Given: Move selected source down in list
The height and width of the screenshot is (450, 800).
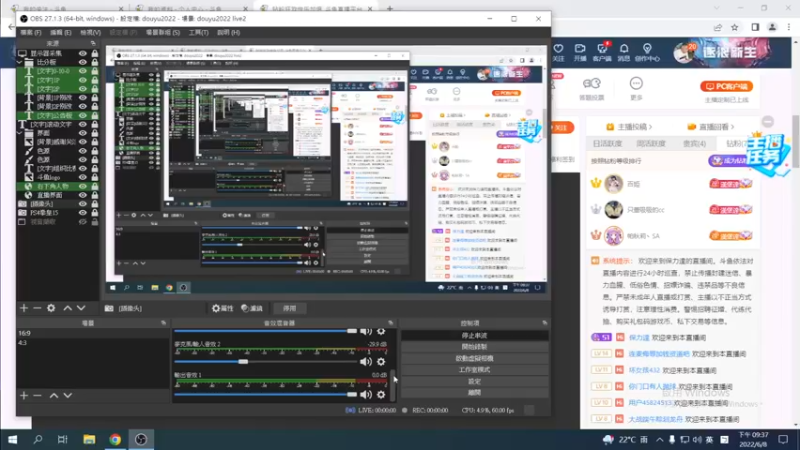Looking at the screenshot, I should click(81, 308).
